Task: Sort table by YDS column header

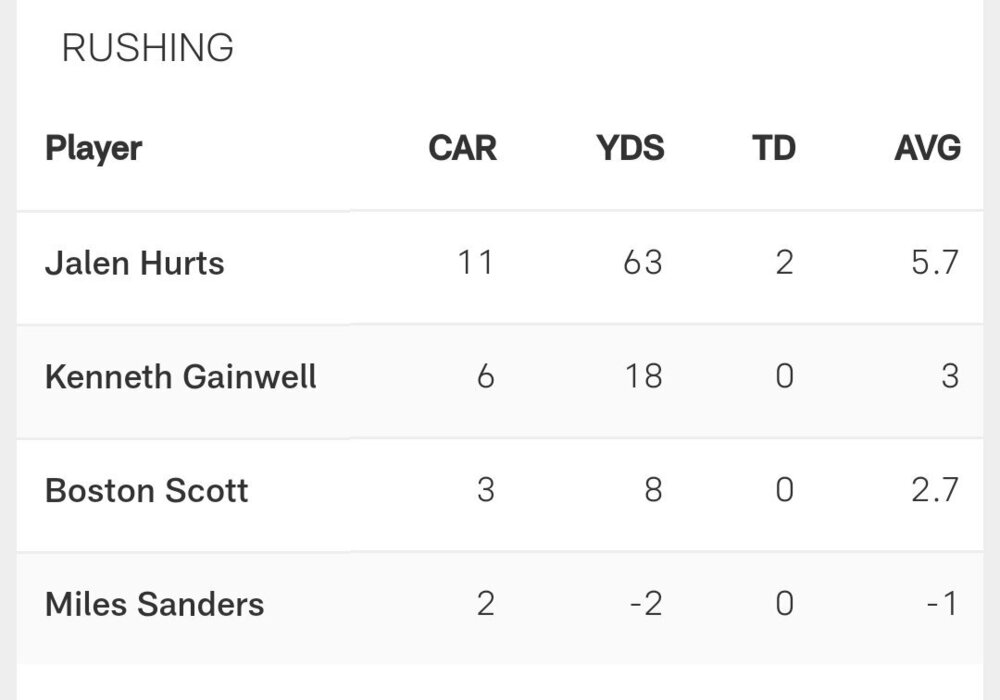Action: (630, 148)
